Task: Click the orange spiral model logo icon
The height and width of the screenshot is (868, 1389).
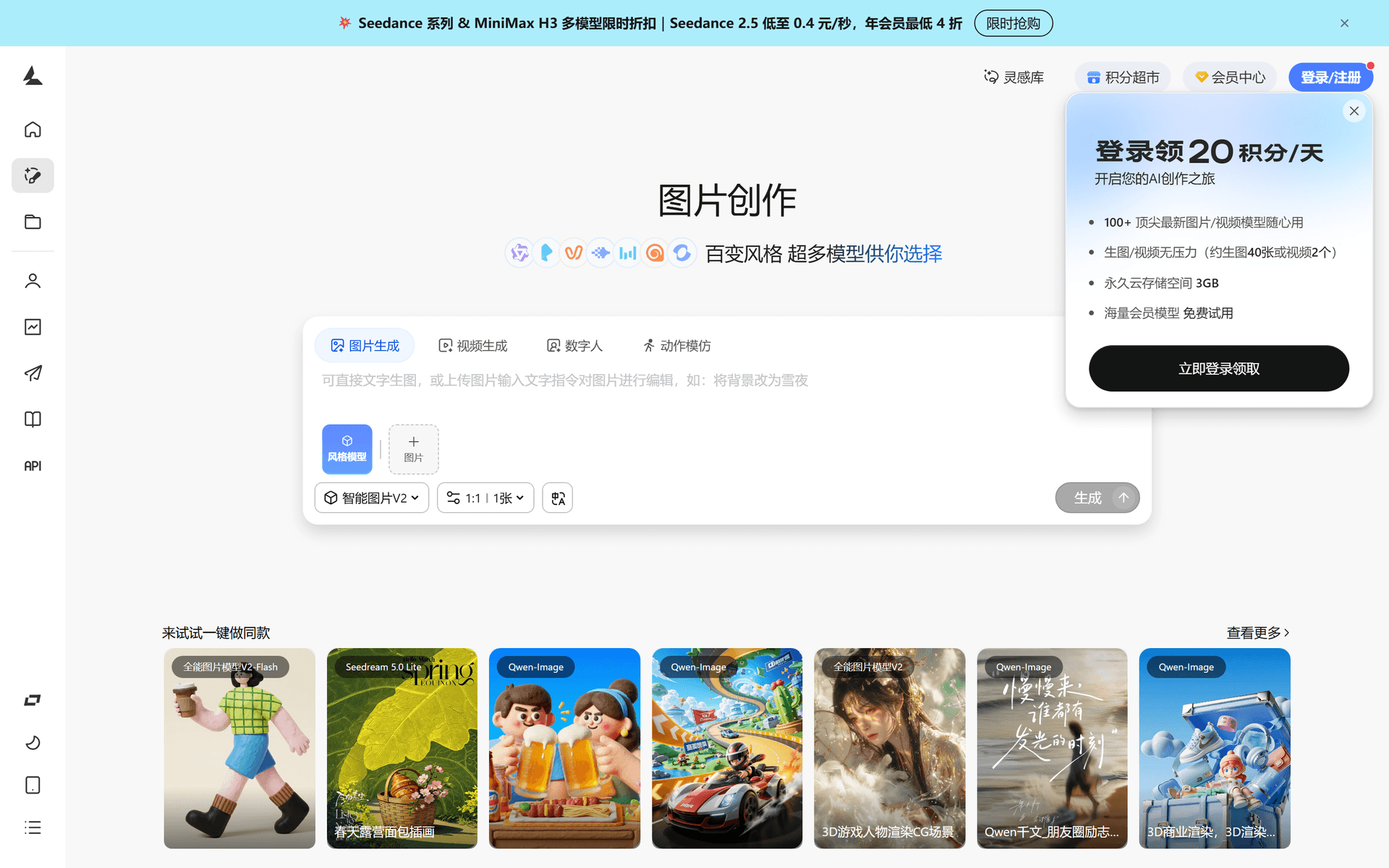Action: pyautogui.click(x=655, y=253)
